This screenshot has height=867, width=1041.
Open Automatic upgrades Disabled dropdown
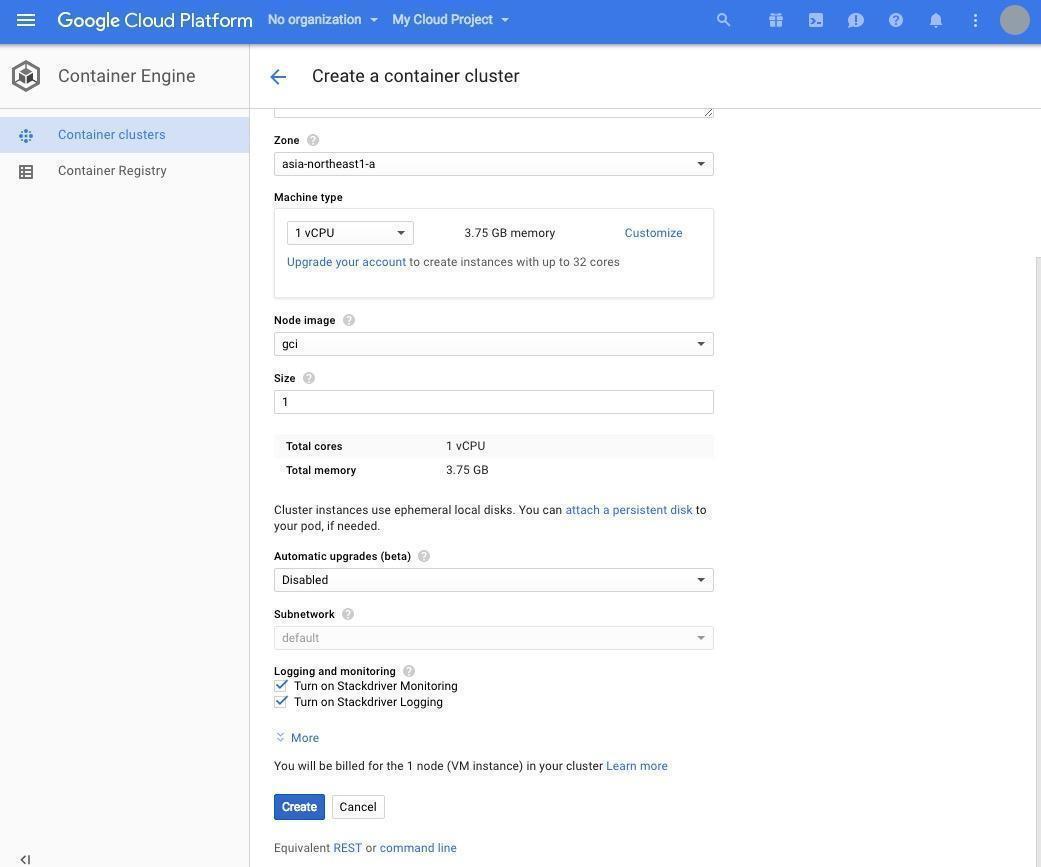tap(493, 580)
